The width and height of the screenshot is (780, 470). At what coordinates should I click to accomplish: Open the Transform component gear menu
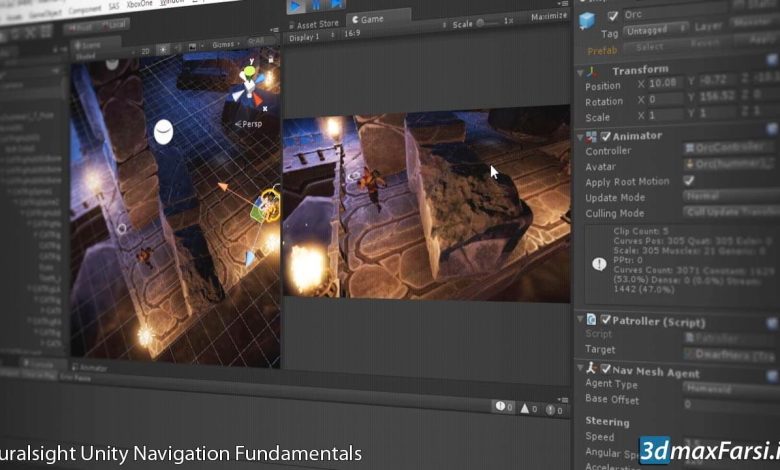[x=772, y=60]
